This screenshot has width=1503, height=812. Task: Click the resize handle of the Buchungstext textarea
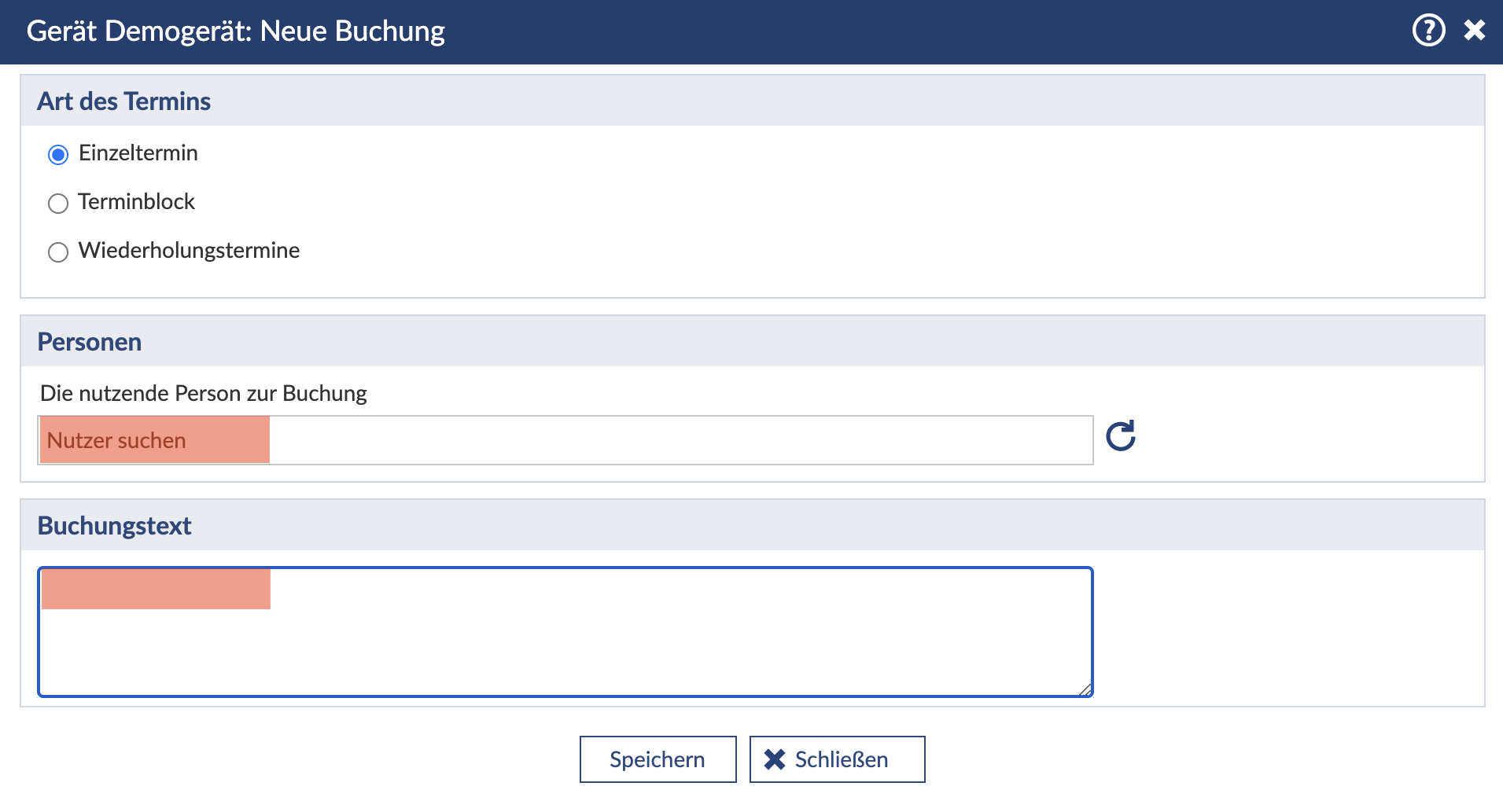pyautogui.click(x=1085, y=689)
